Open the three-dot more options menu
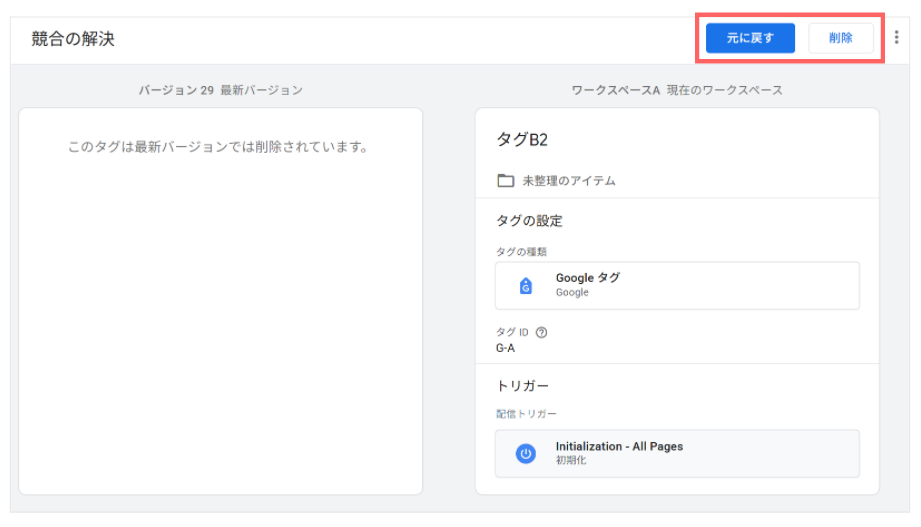This screenshot has width=921, height=527. click(896, 38)
